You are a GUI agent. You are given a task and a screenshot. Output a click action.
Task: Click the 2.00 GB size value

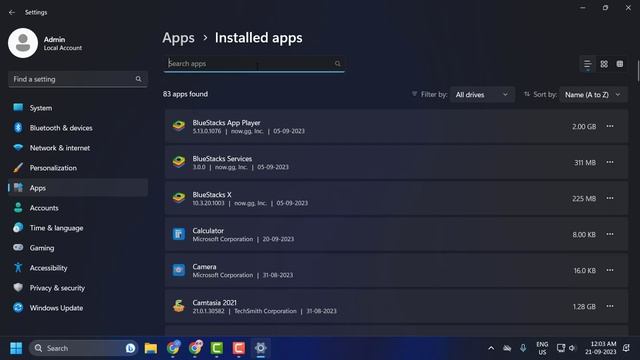584,127
